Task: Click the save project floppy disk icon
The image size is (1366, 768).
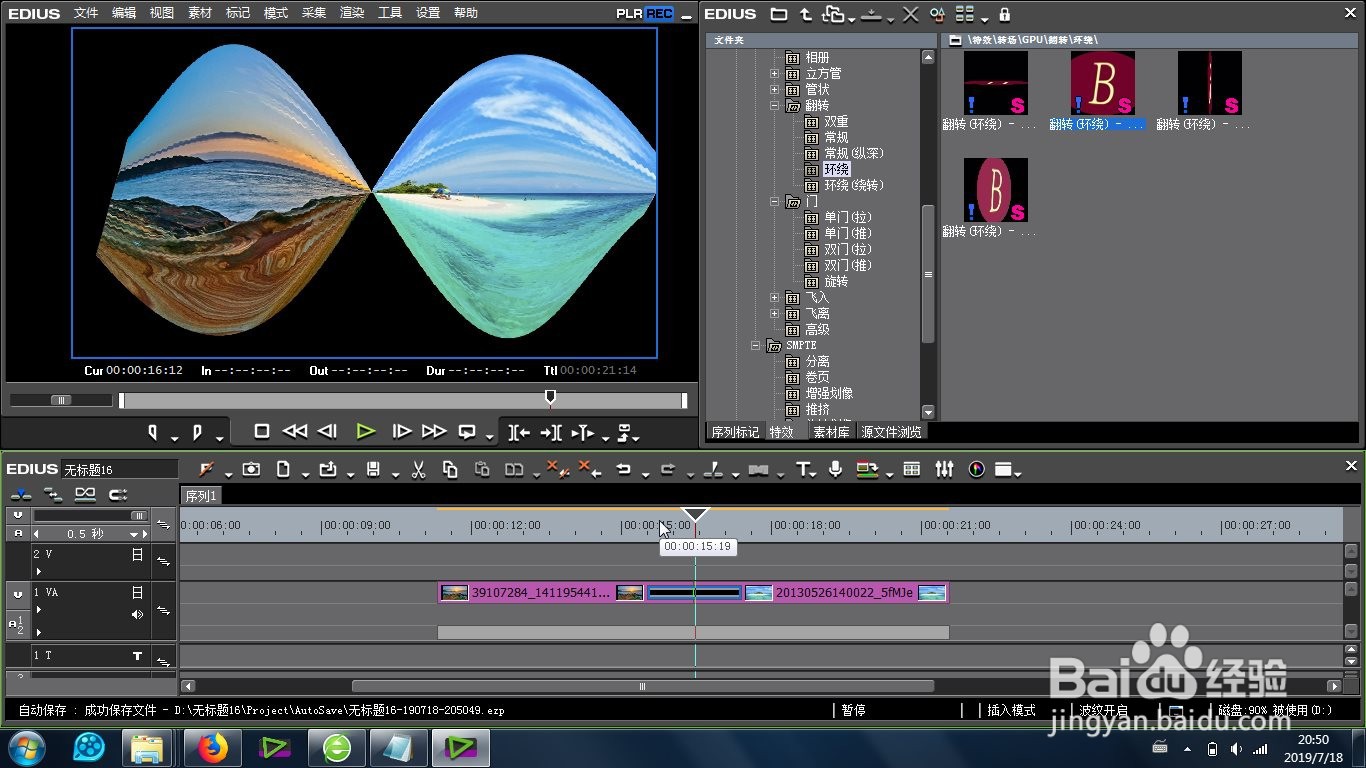Action: 373,469
